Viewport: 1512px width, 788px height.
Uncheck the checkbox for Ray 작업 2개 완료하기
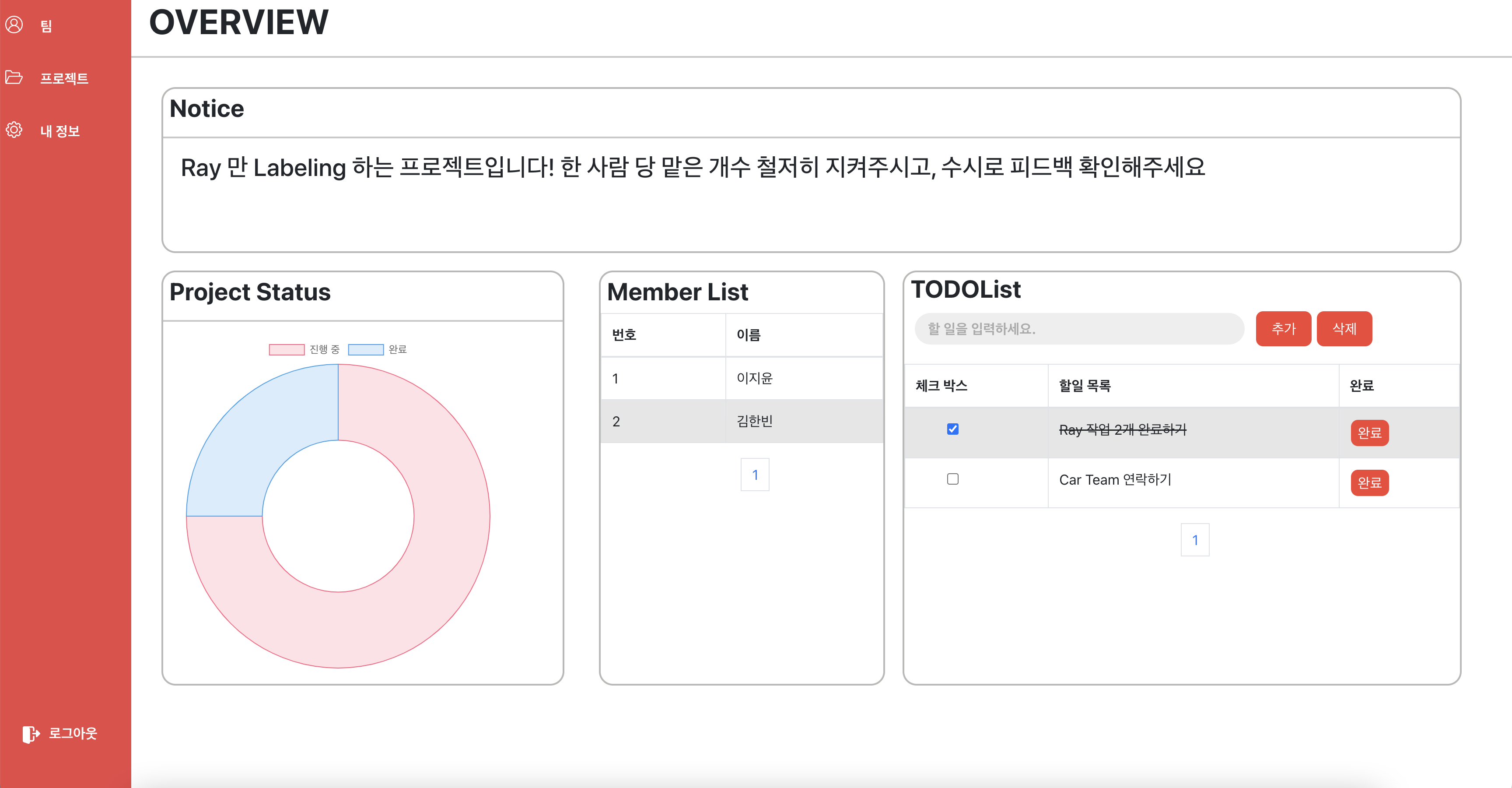pos(953,429)
